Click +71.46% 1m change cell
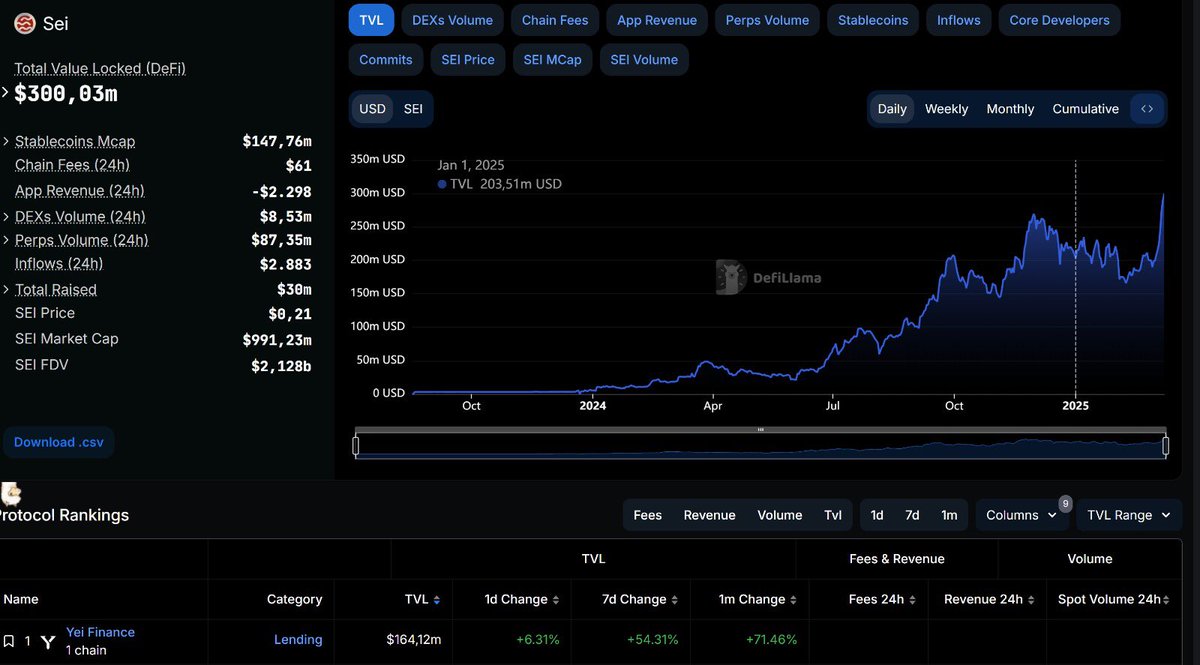 772,640
